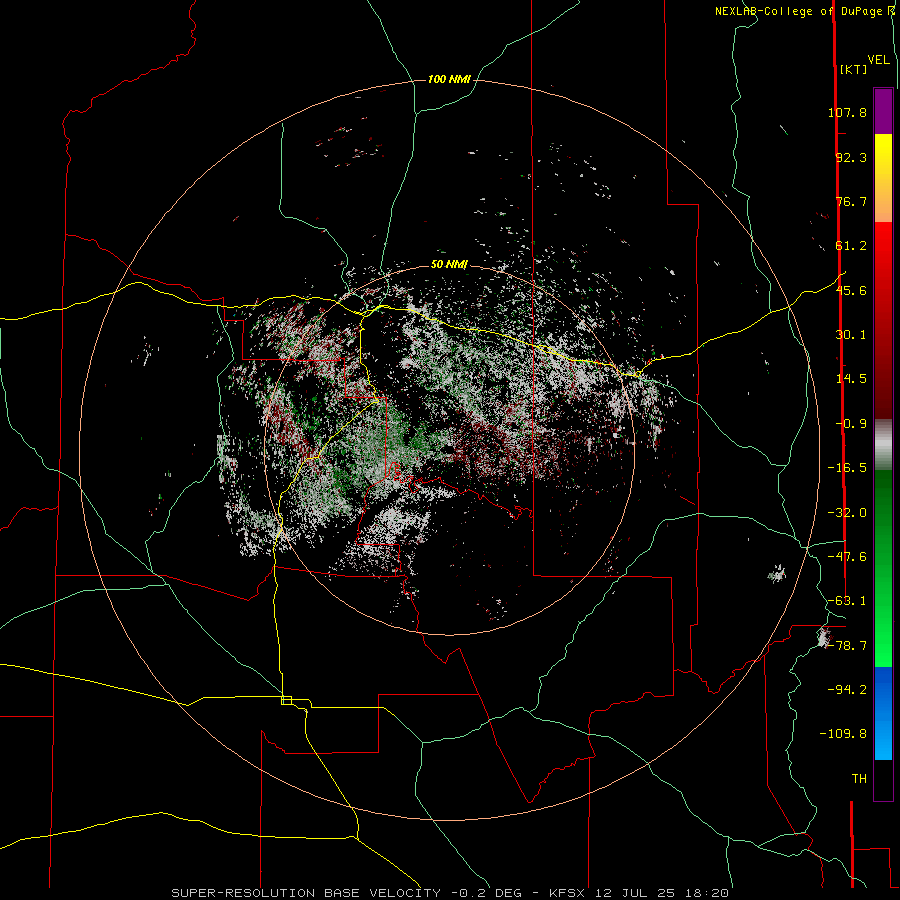Select the 92.3 value on velocity scale
Image resolution: width=900 pixels, height=900 pixels.
tap(851, 157)
